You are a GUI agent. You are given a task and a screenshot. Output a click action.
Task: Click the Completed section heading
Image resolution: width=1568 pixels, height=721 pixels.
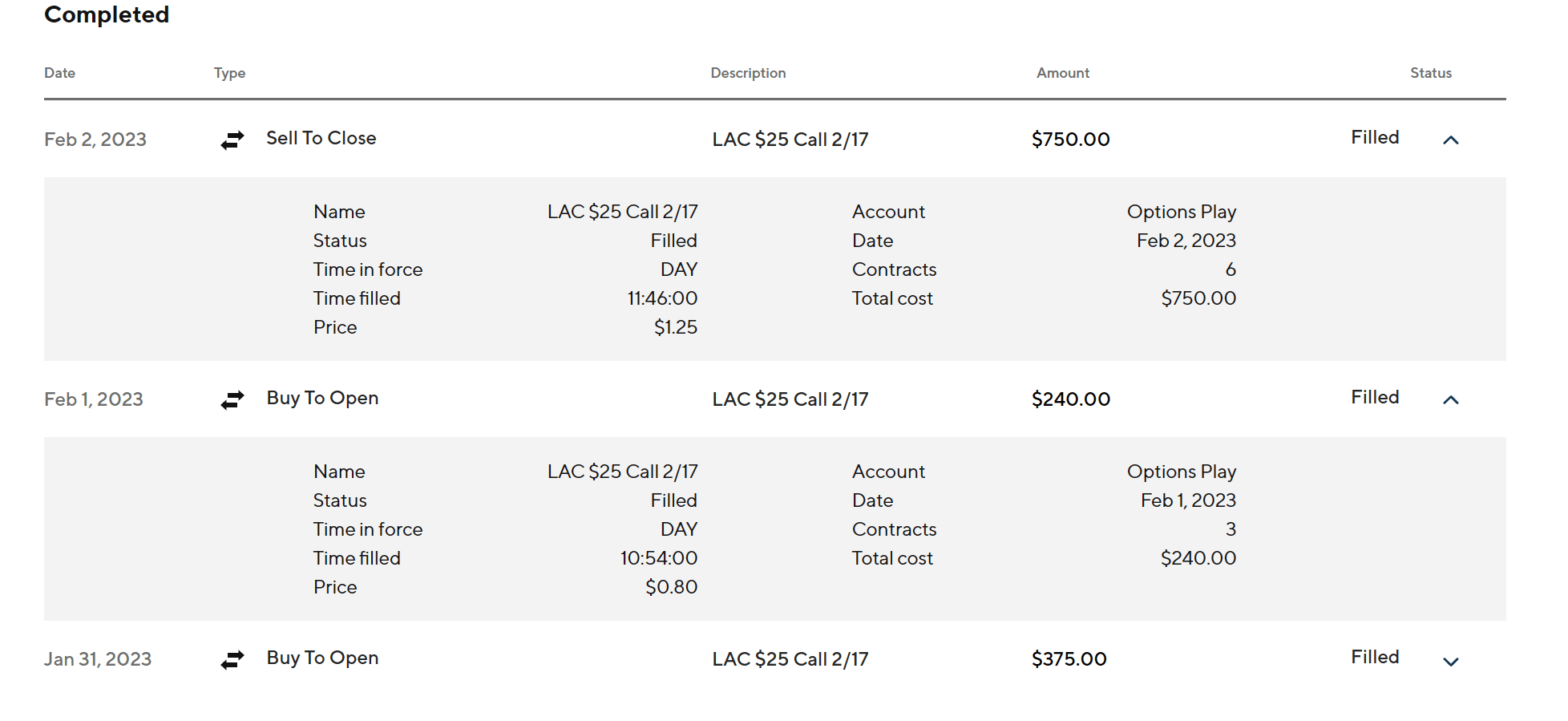[x=107, y=14]
